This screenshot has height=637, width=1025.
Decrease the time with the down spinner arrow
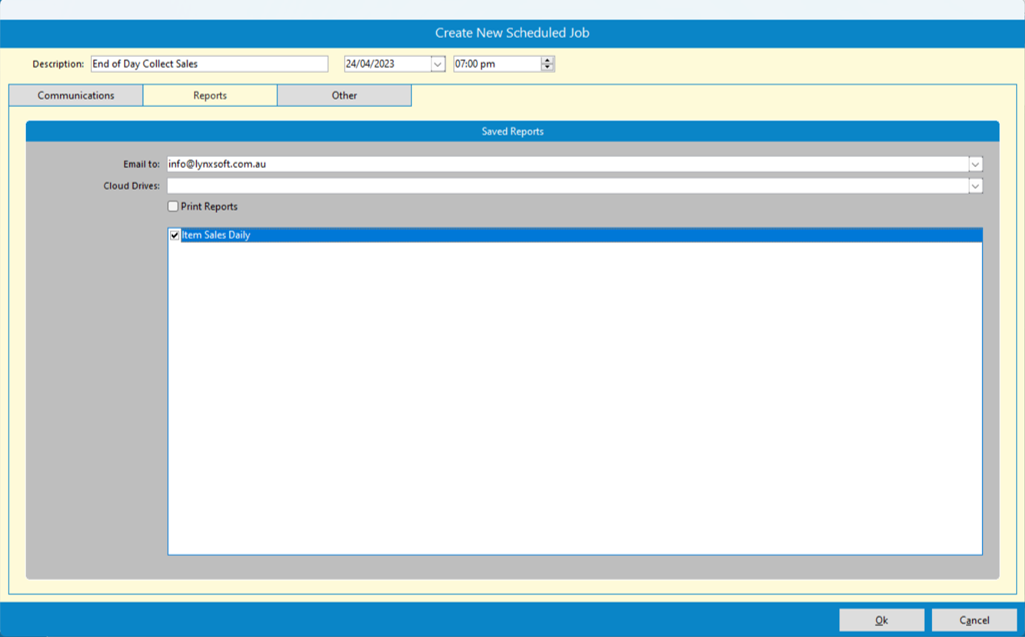coord(547,68)
